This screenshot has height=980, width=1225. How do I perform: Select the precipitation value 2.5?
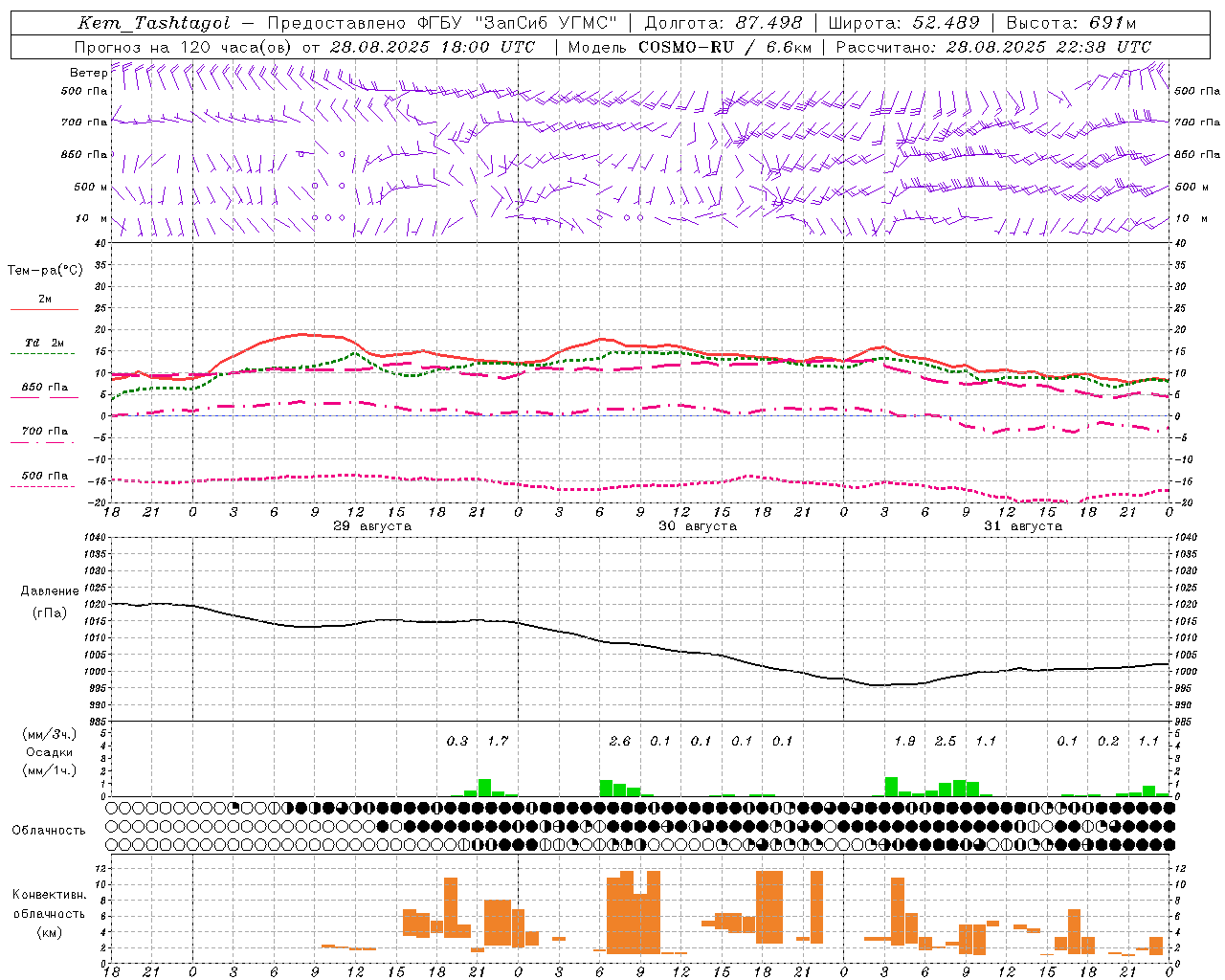tap(946, 742)
